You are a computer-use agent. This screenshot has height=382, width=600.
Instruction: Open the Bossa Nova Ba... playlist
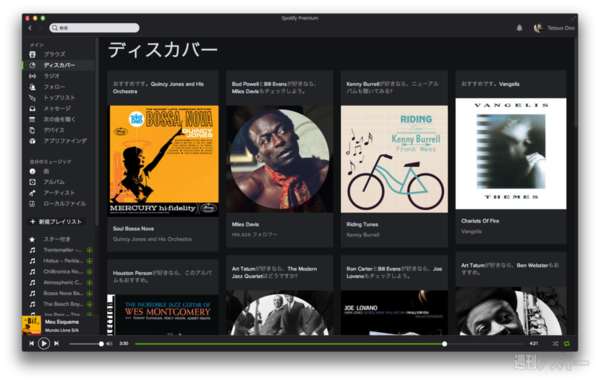tap(63, 293)
